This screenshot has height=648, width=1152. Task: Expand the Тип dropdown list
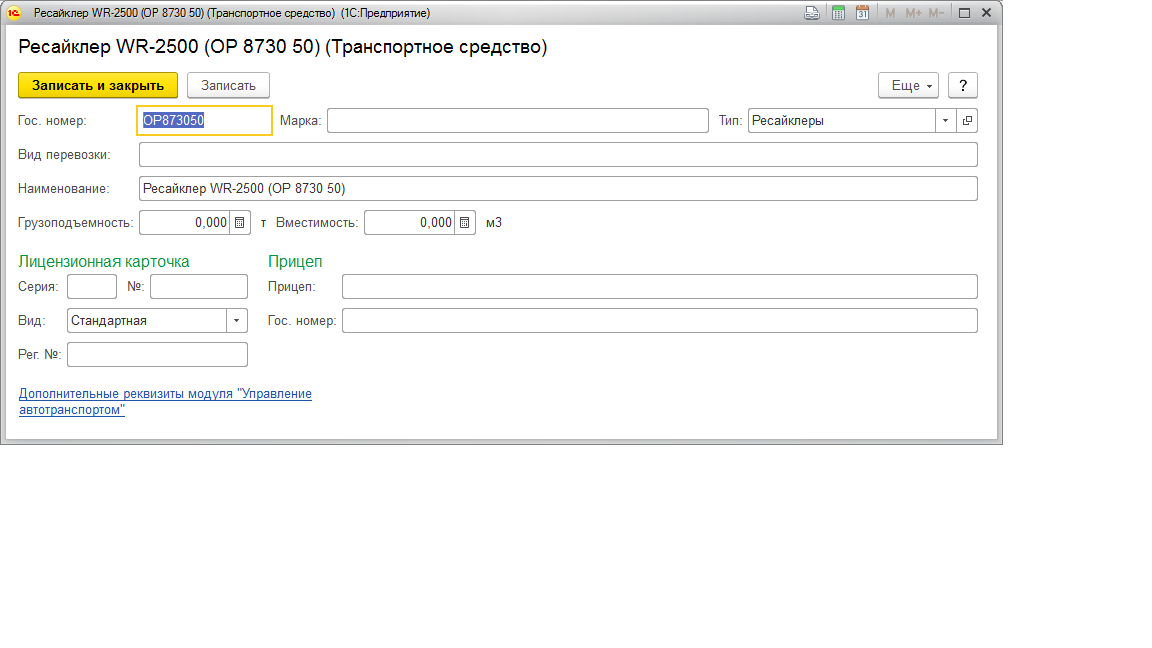945,121
